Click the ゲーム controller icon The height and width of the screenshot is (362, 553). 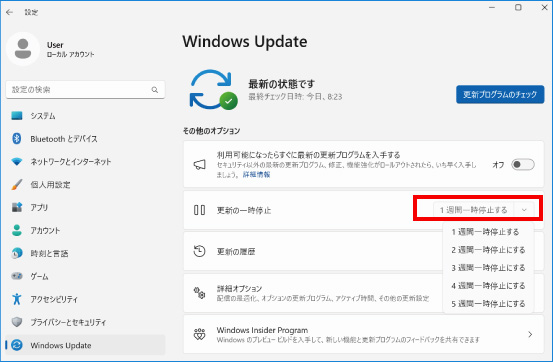click(x=17, y=276)
